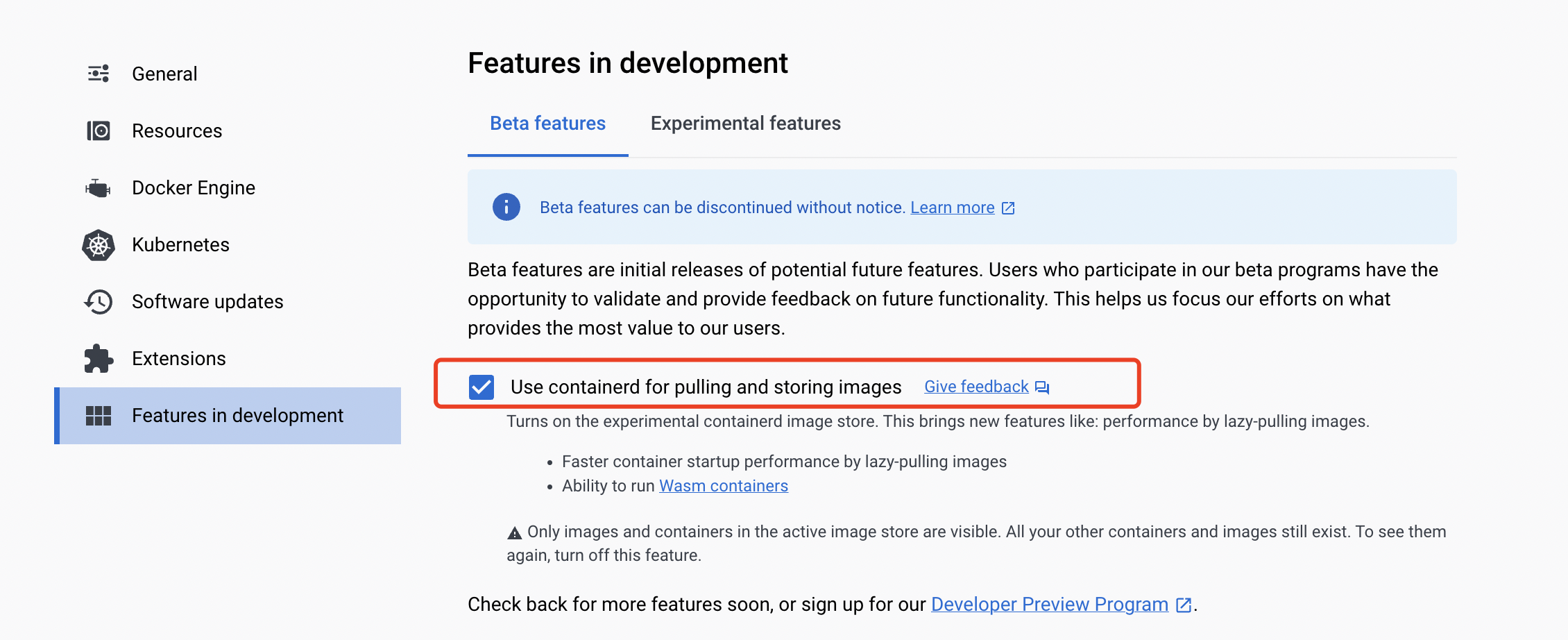1568x640 pixels.
Task: Click the General sliders icon
Action: [99, 74]
